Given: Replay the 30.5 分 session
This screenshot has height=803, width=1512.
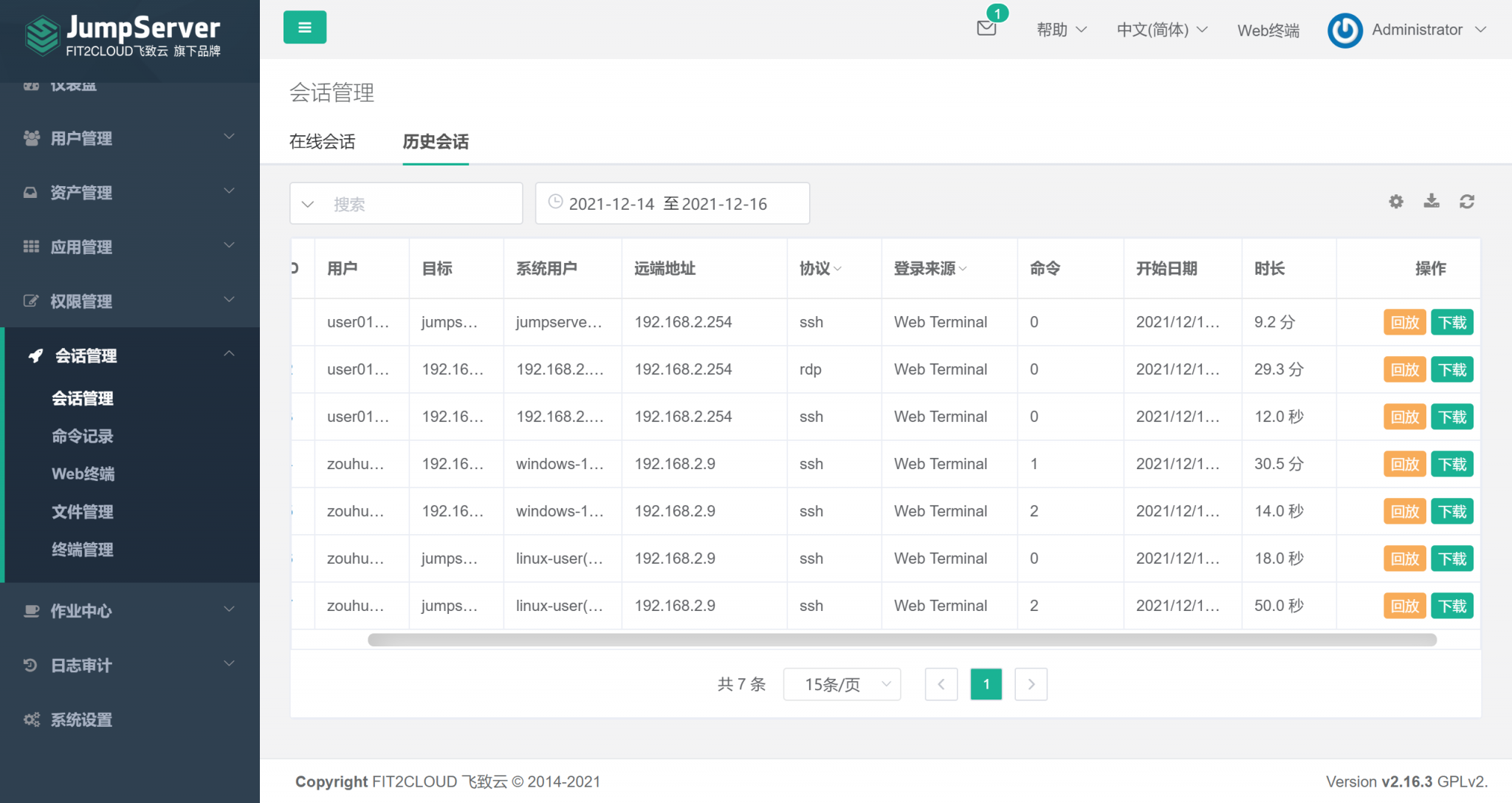Looking at the screenshot, I should tap(1405, 464).
